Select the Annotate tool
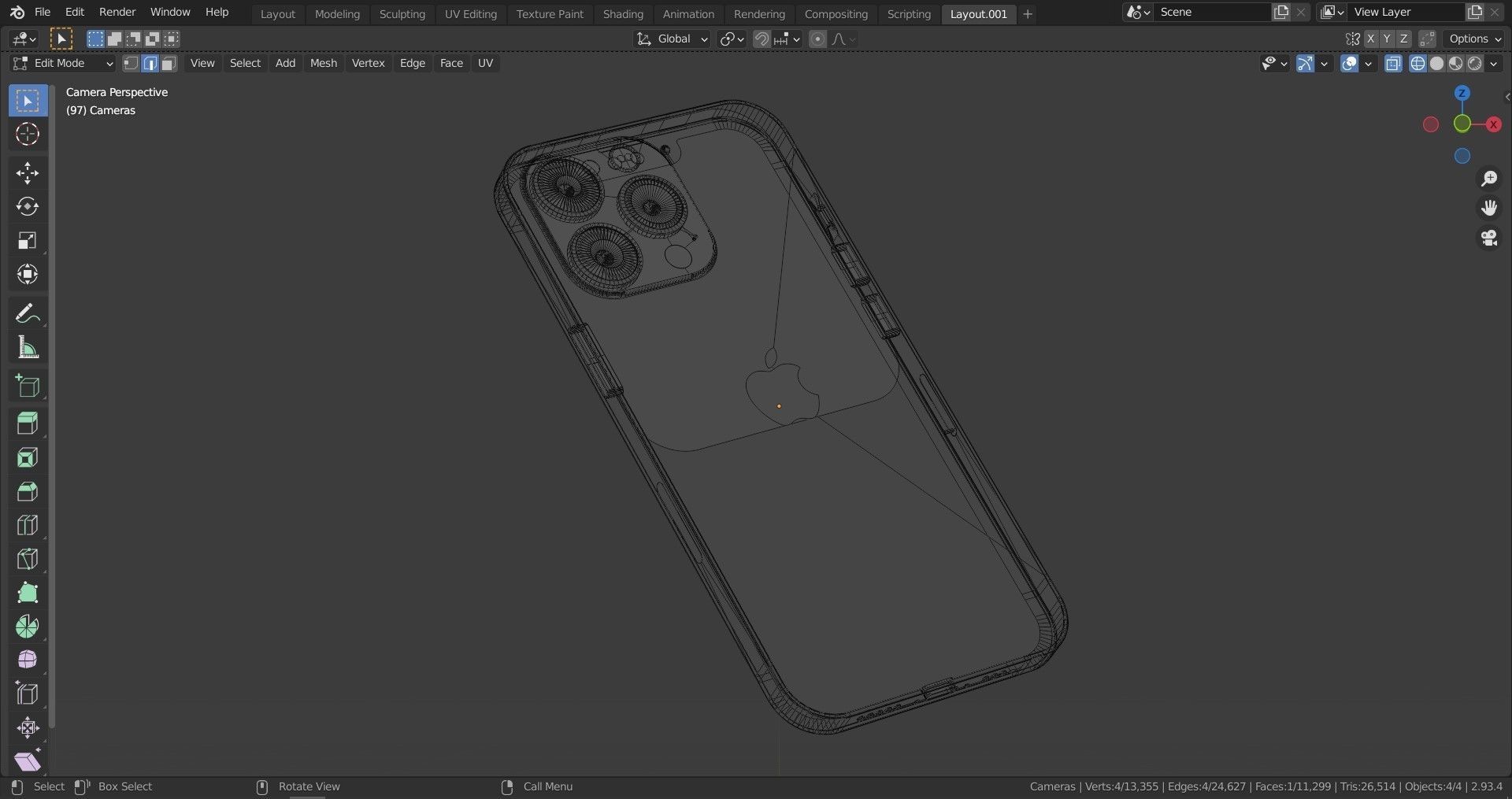The image size is (1512, 799). pyautogui.click(x=28, y=313)
